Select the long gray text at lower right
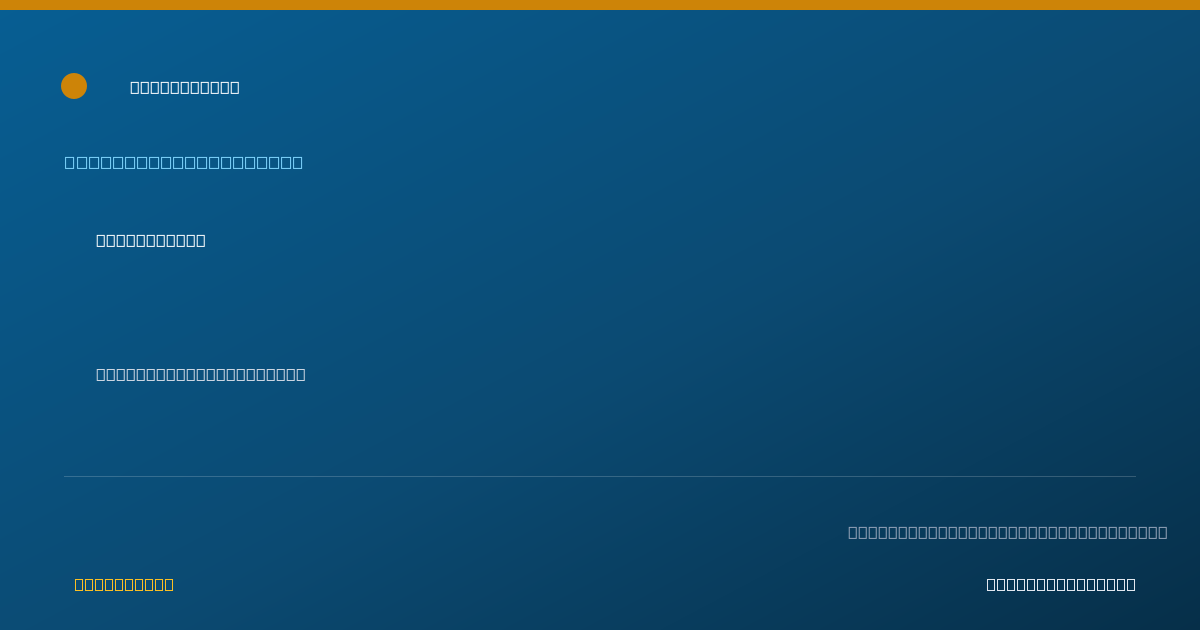 point(1008,532)
